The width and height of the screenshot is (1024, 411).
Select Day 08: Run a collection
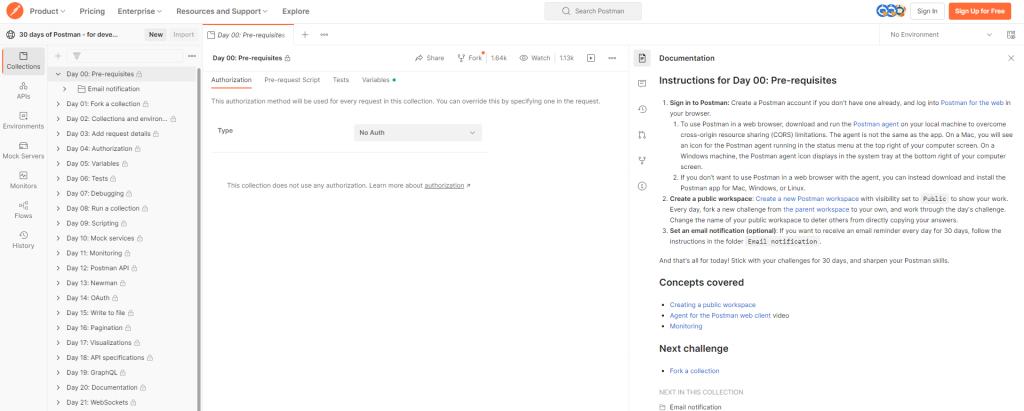pyautogui.click(x=103, y=208)
